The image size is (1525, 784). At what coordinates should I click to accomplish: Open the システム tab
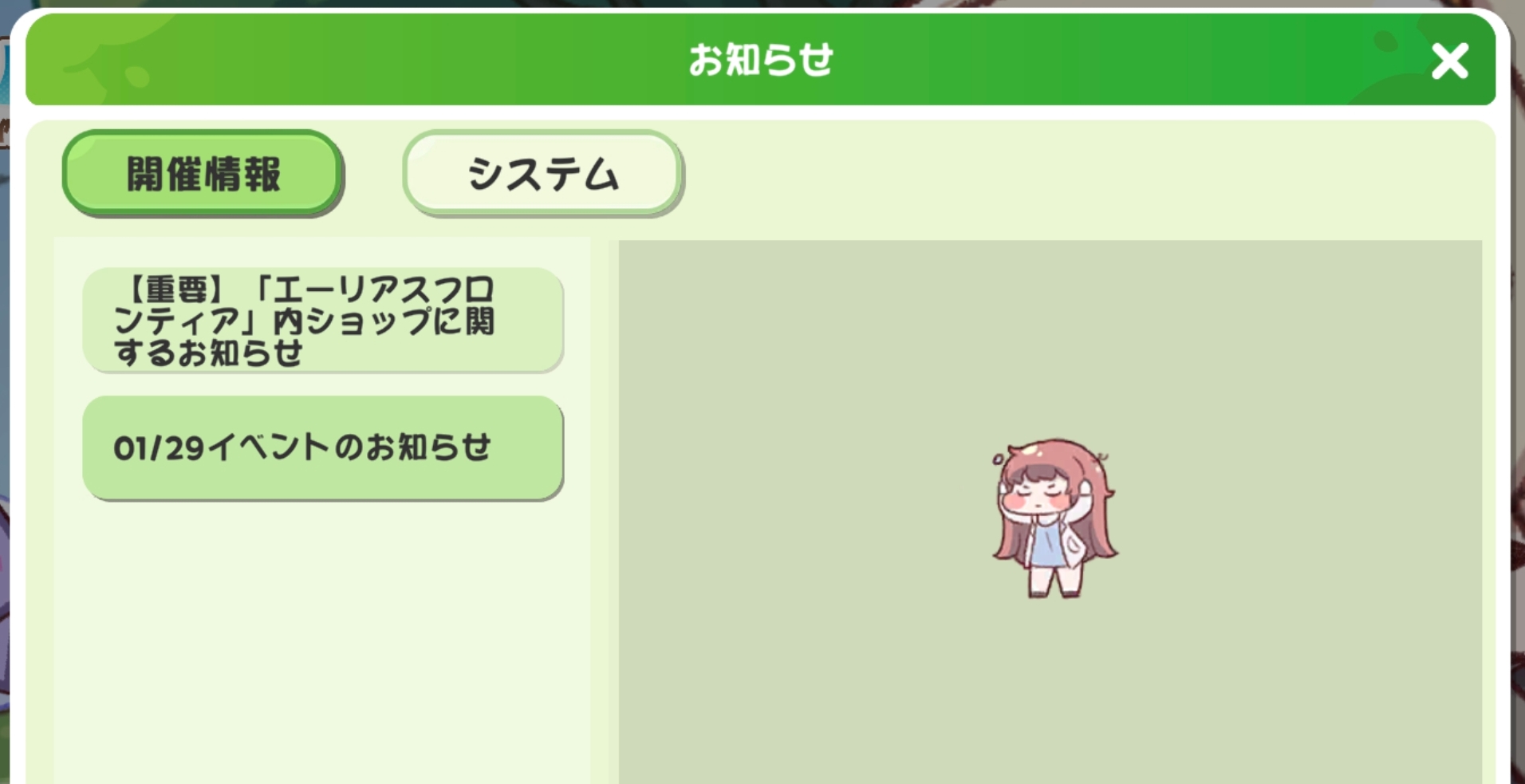point(542,173)
